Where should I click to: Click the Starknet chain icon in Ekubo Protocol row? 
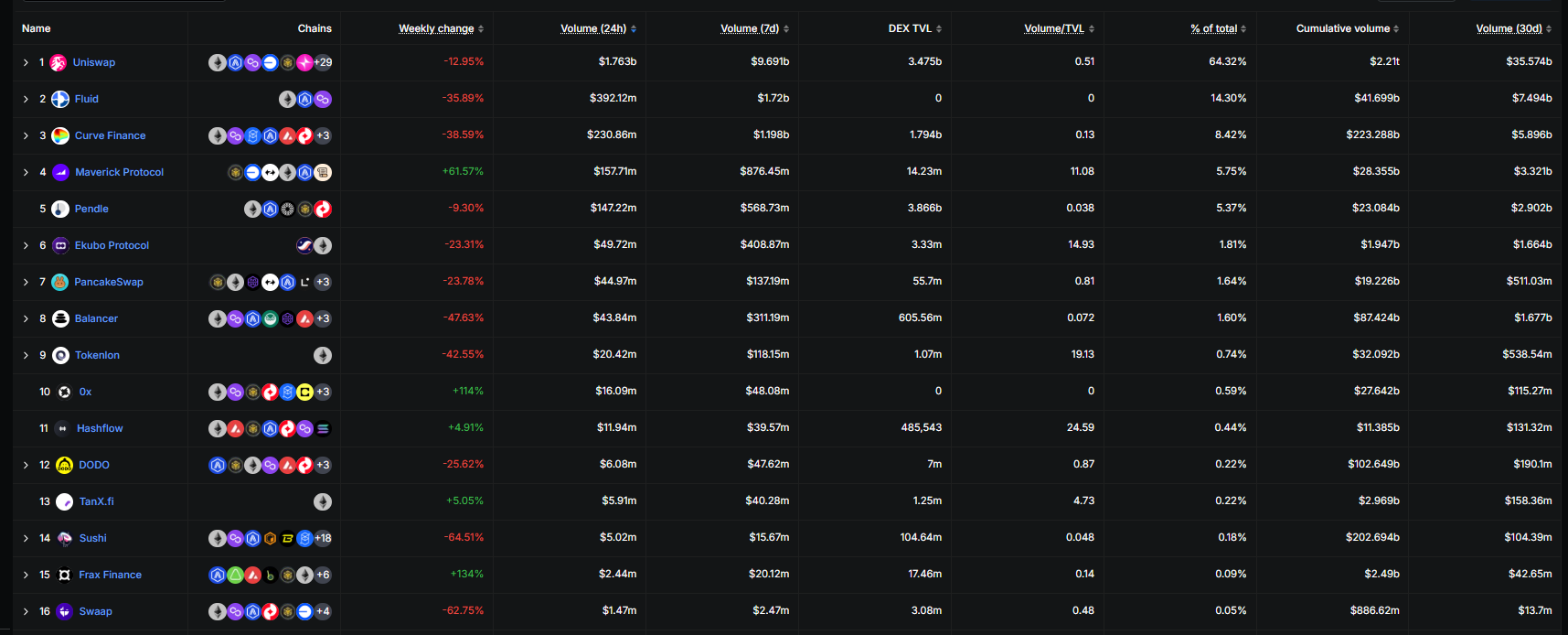click(305, 245)
